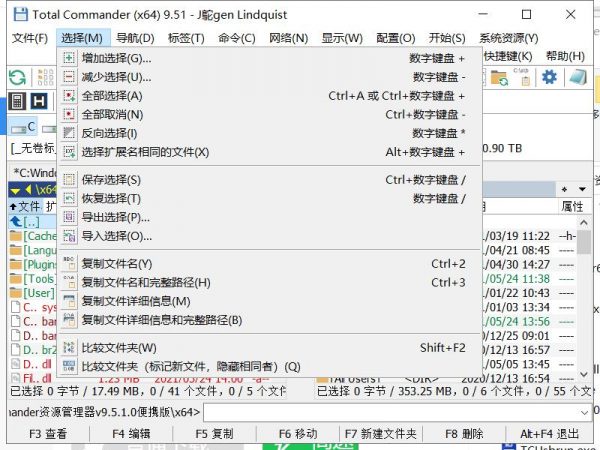Choose 反向选择(I) invert selection
The width and height of the screenshot is (600, 450).
[269, 133]
